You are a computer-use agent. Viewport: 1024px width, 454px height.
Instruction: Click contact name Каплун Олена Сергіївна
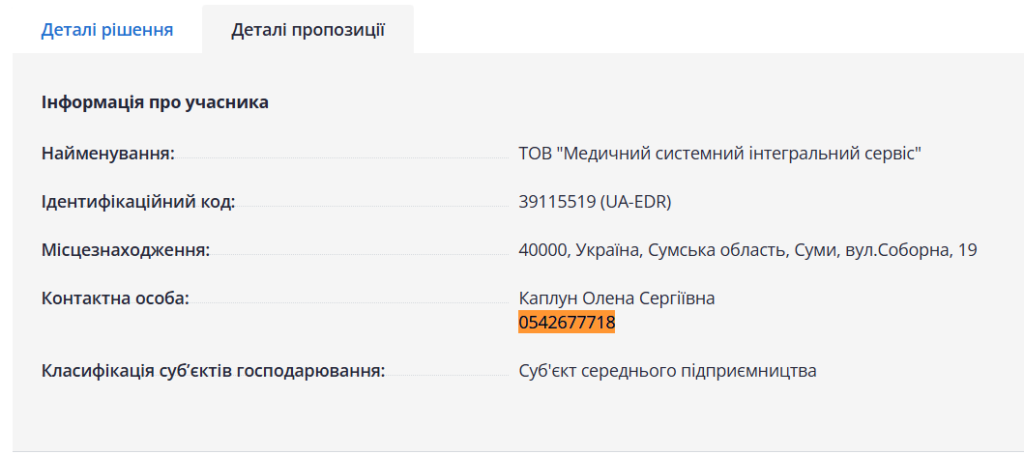[617, 298]
